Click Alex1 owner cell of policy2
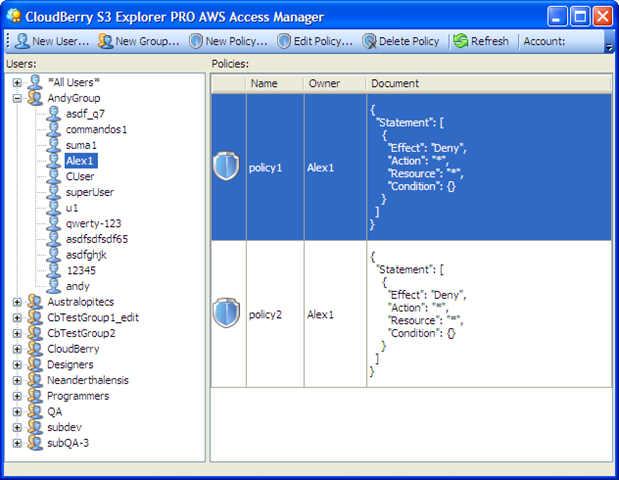 pyautogui.click(x=335, y=314)
